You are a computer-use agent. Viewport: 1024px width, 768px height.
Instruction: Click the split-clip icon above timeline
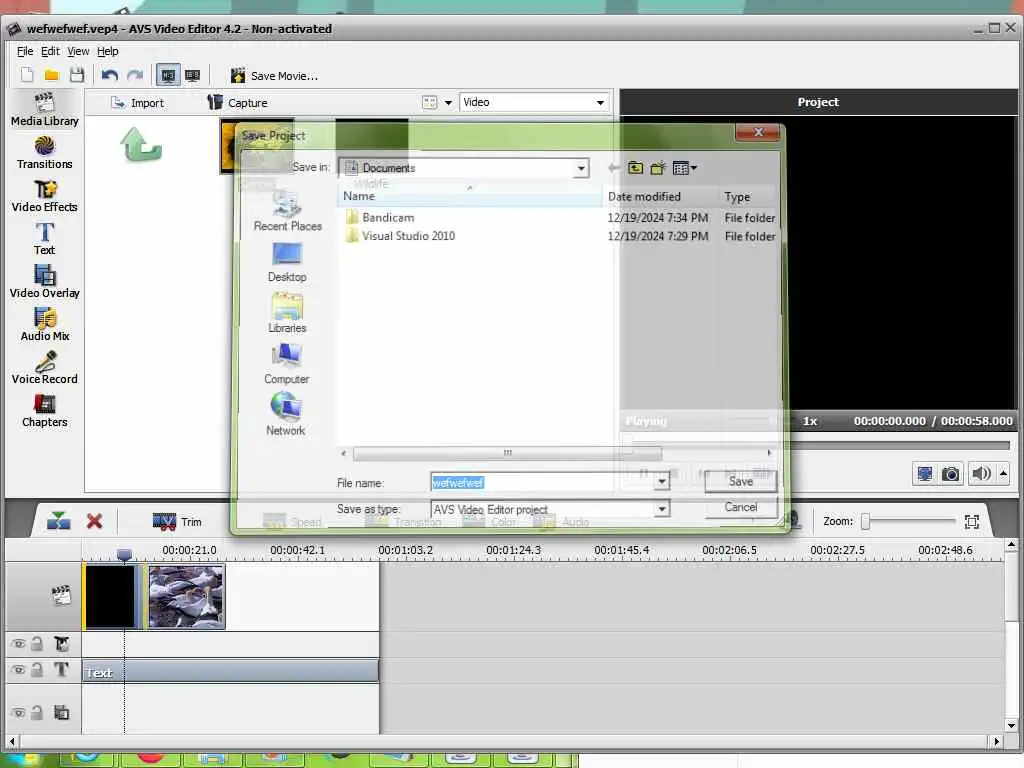pos(59,521)
